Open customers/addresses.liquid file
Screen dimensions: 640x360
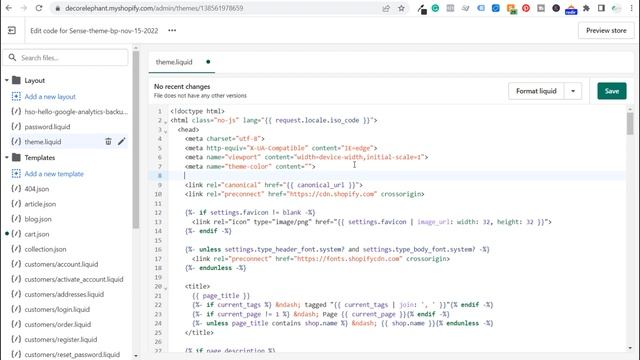coord(64,294)
